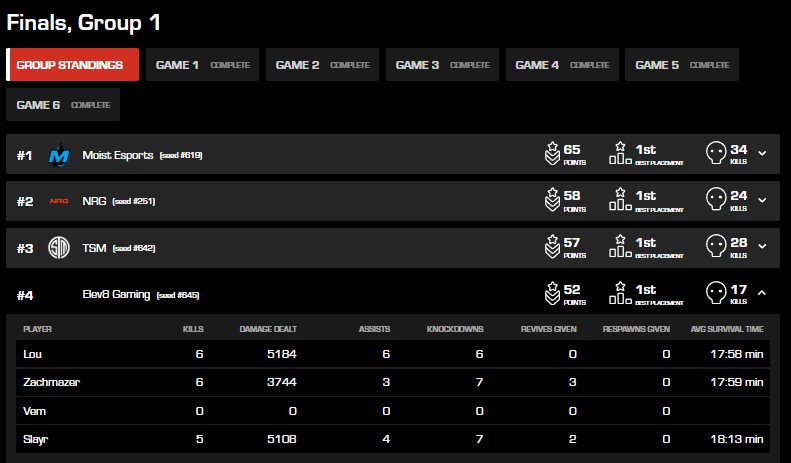Expand the NRG row chevron
Viewport: 791px width, 463px height.
pyautogui.click(x=762, y=200)
